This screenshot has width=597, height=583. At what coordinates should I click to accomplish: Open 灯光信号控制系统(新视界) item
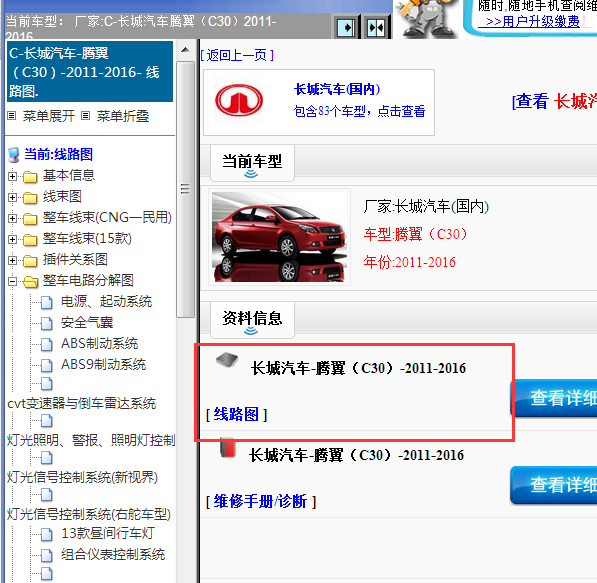[x=82, y=478]
